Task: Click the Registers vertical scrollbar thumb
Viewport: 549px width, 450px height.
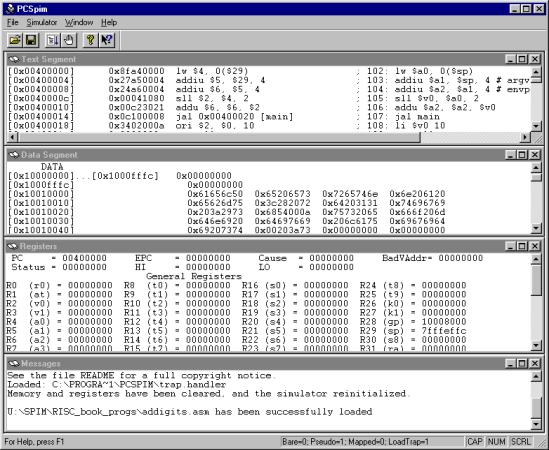Action: point(536,280)
